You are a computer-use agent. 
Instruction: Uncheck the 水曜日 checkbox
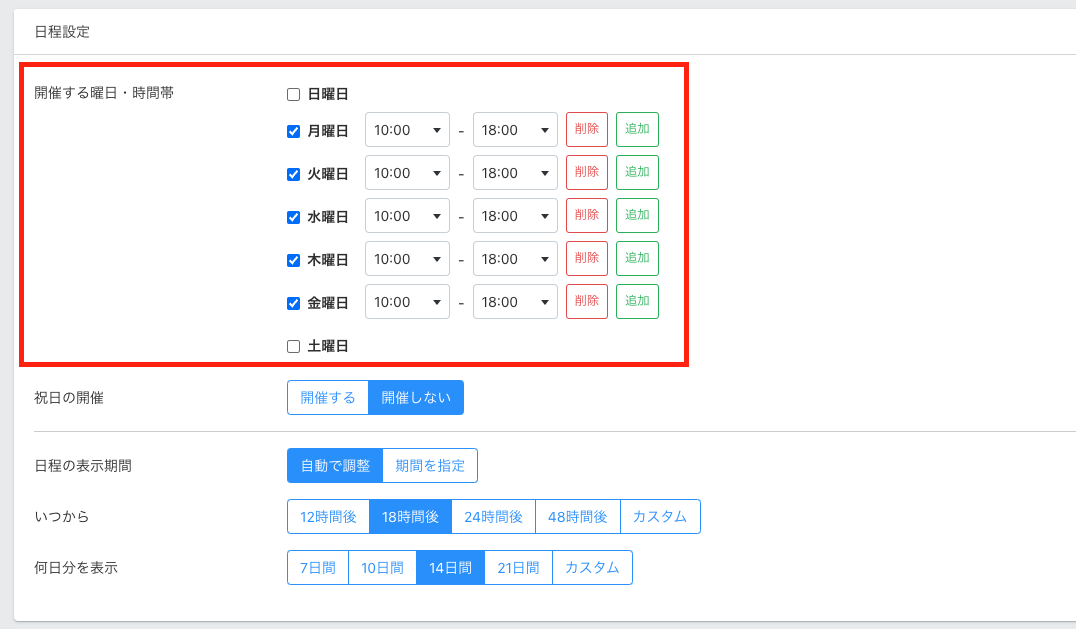(x=293, y=217)
